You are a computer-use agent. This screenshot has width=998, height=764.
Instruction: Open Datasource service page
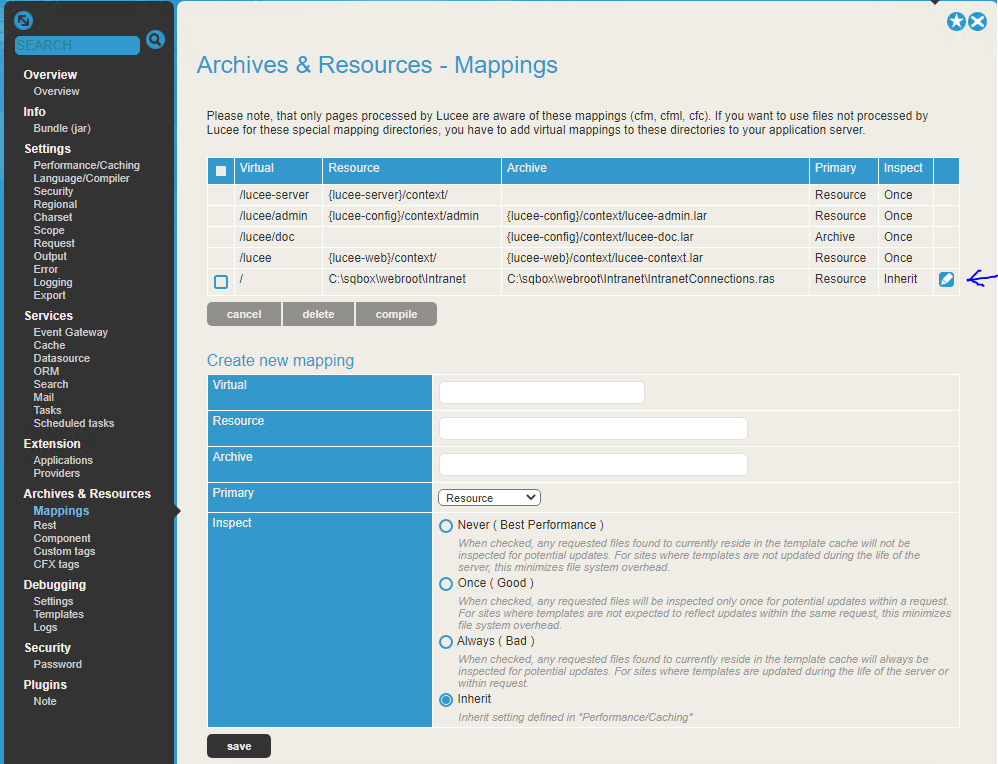62,358
